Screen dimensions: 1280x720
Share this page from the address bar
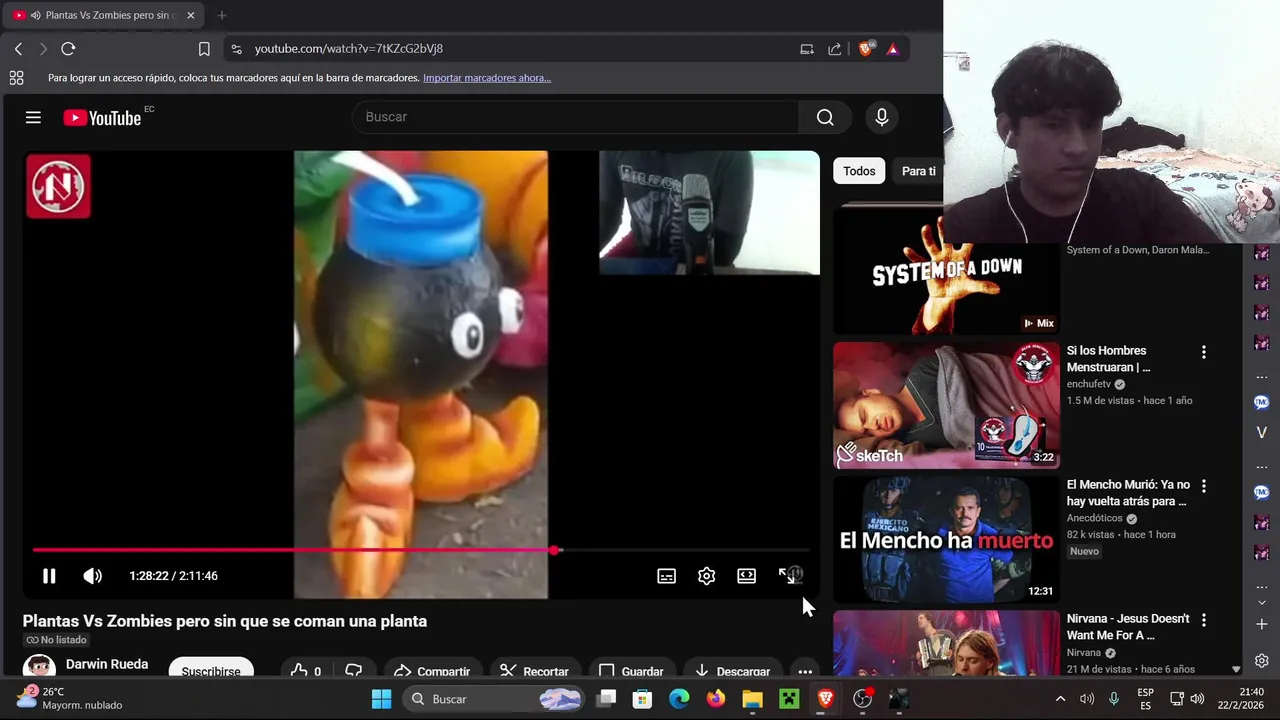tap(835, 48)
